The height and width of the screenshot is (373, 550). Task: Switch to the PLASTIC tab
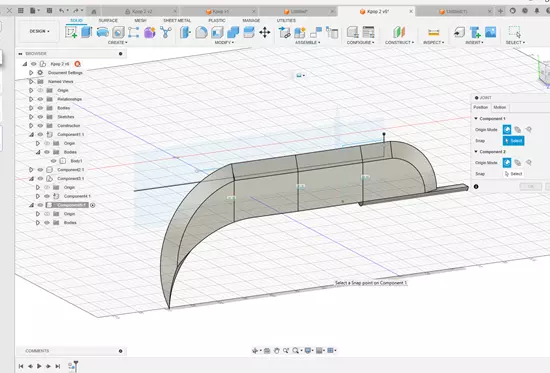click(x=217, y=20)
